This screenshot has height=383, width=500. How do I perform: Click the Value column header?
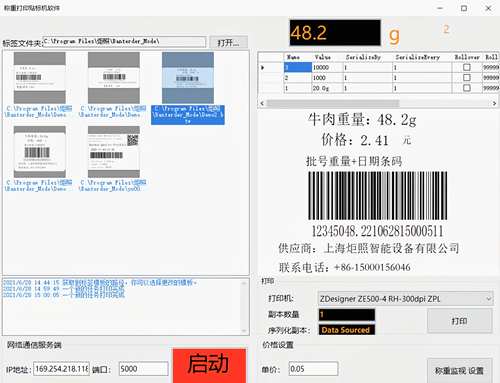(327, 57)
